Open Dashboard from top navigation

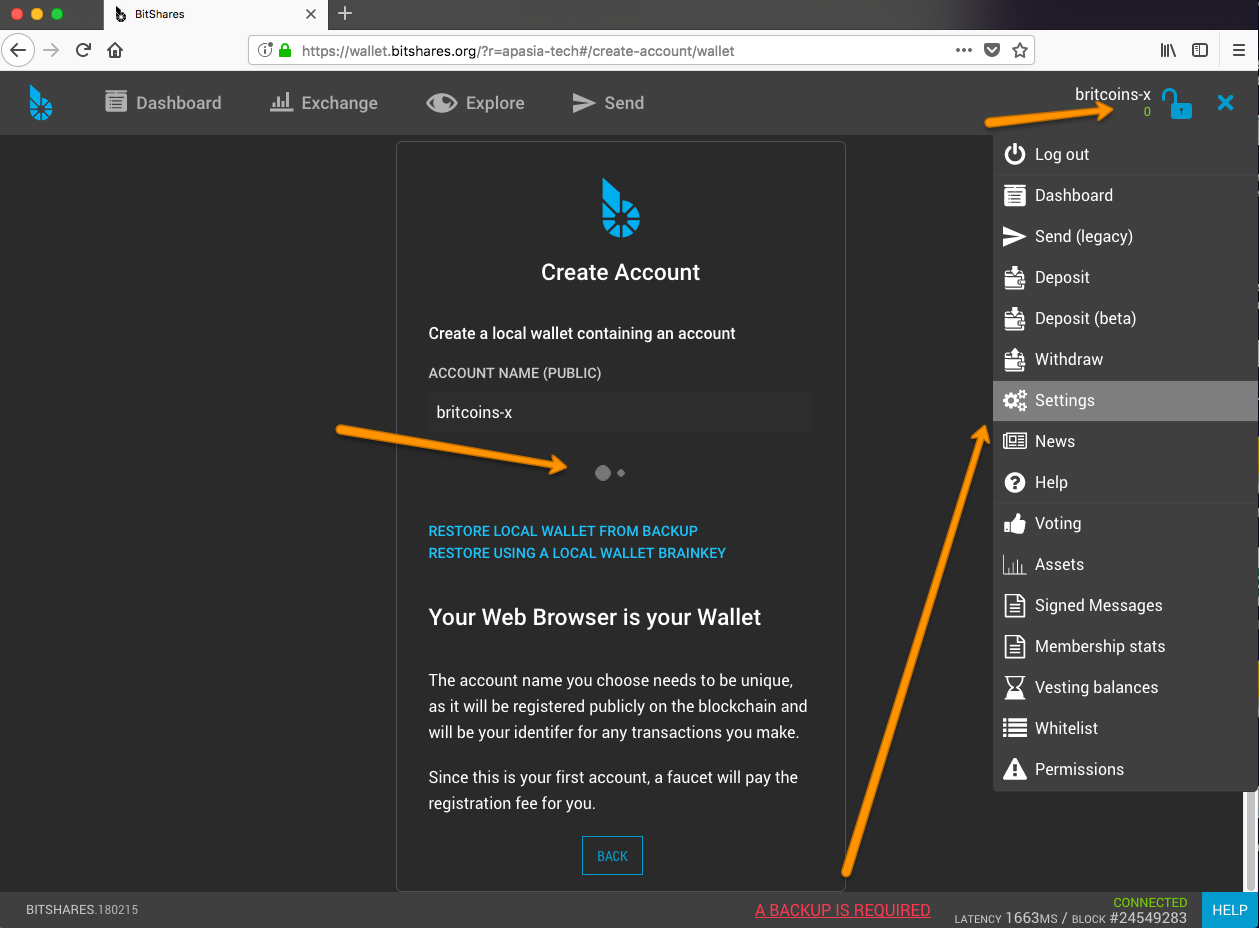[163, 103]
